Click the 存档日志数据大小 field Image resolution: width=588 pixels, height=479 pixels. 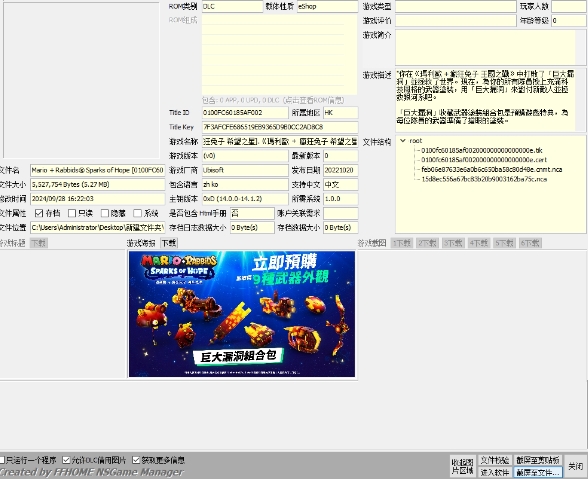(252, 227)
